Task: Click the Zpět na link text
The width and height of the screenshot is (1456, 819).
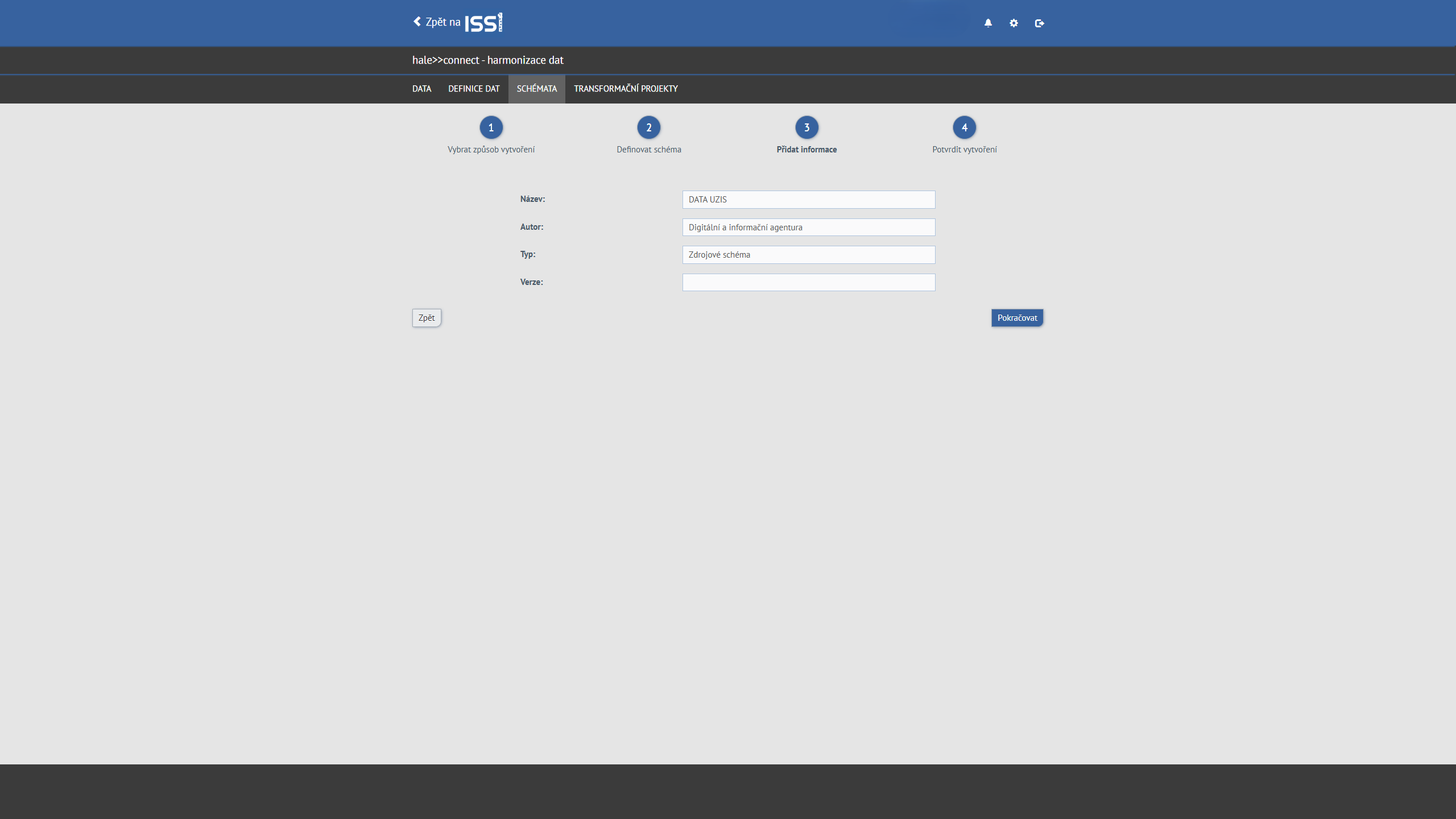Action: (x=443, y=22)
